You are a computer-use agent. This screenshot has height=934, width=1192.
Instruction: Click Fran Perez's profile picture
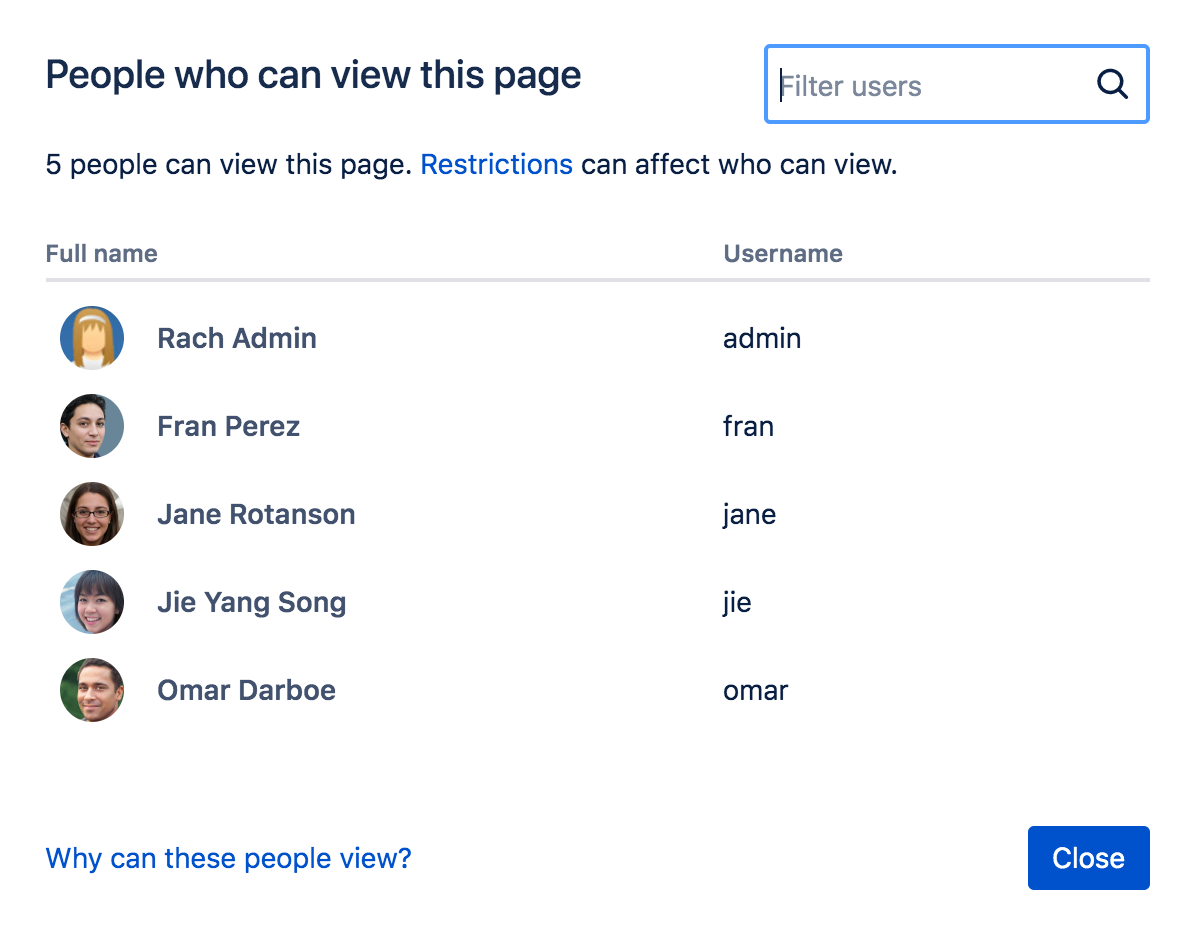(92, 426)
